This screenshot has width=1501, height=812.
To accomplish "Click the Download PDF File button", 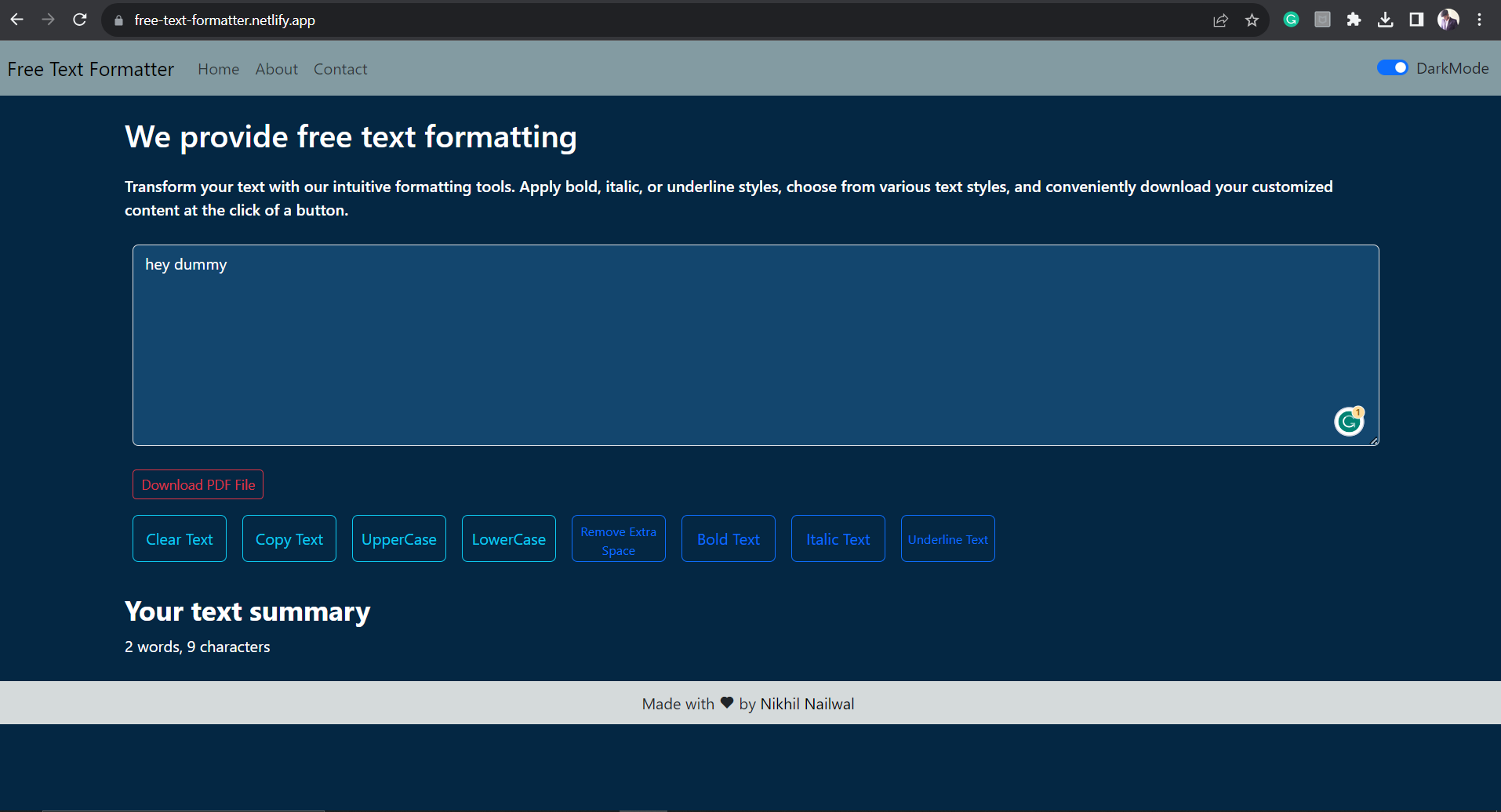I will [198, 484].
